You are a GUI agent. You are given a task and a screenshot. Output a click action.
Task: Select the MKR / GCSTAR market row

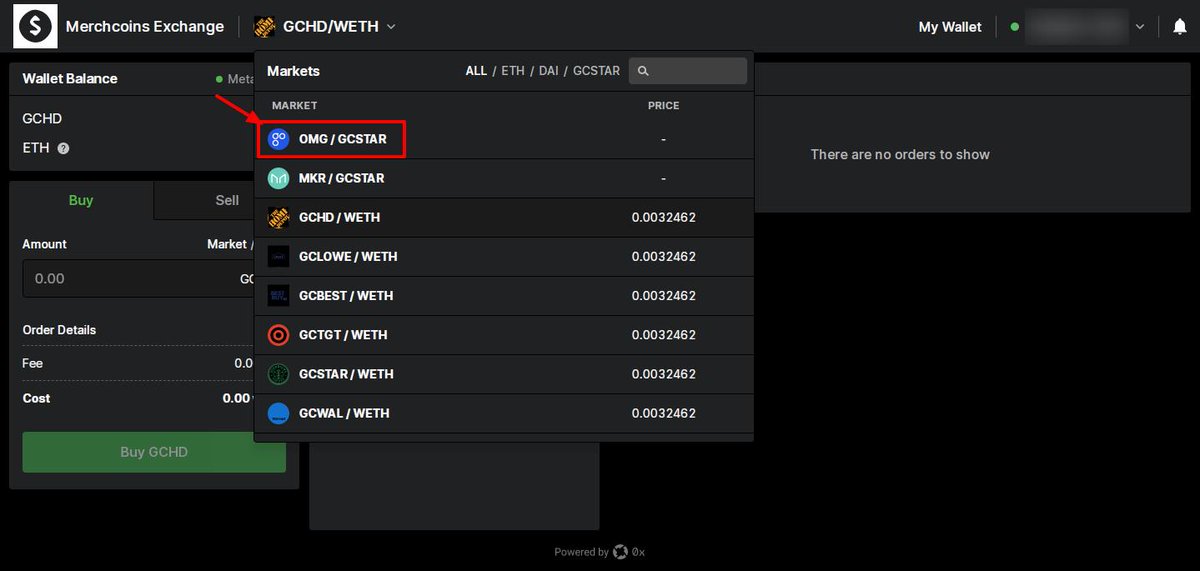coord(504,178)
